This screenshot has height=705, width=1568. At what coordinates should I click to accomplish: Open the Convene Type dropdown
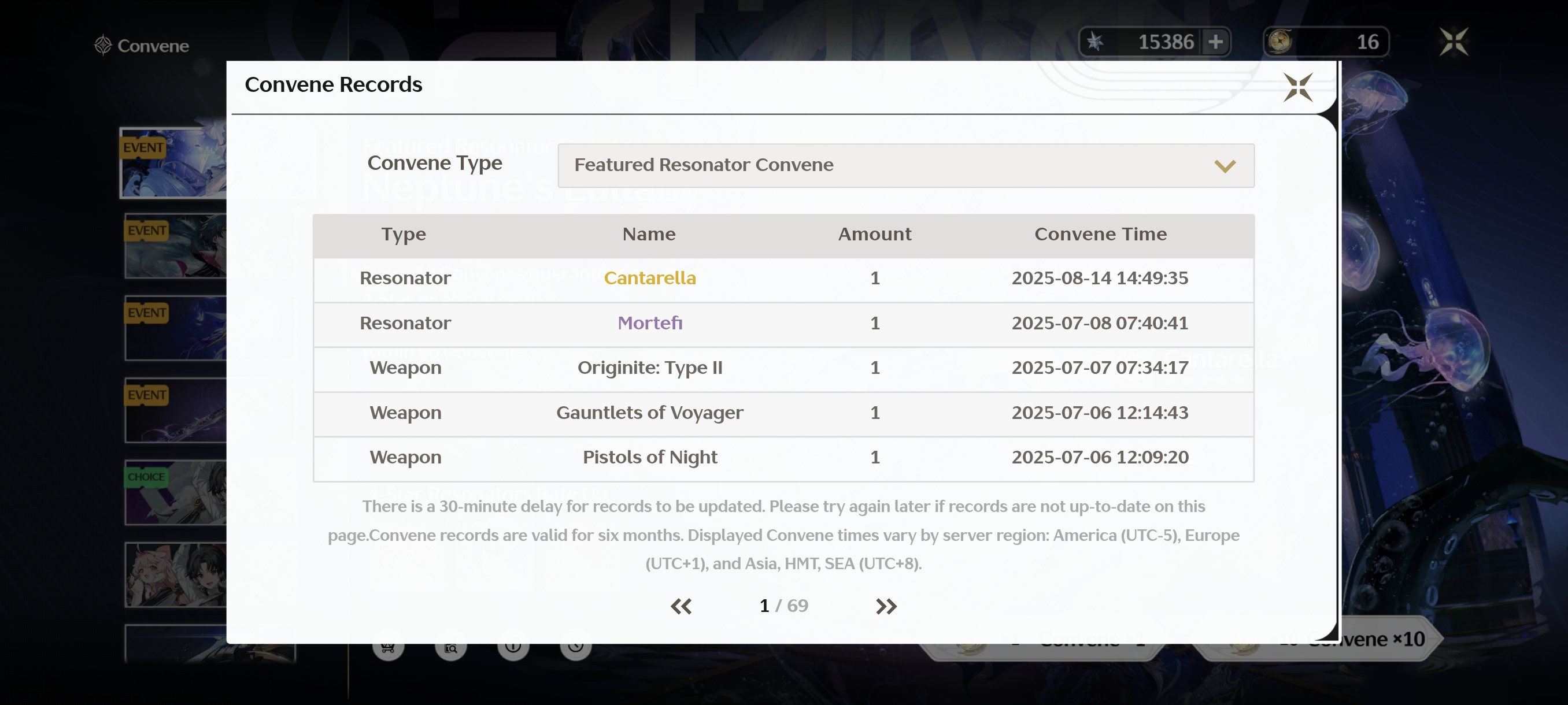[x=905, y=165]
